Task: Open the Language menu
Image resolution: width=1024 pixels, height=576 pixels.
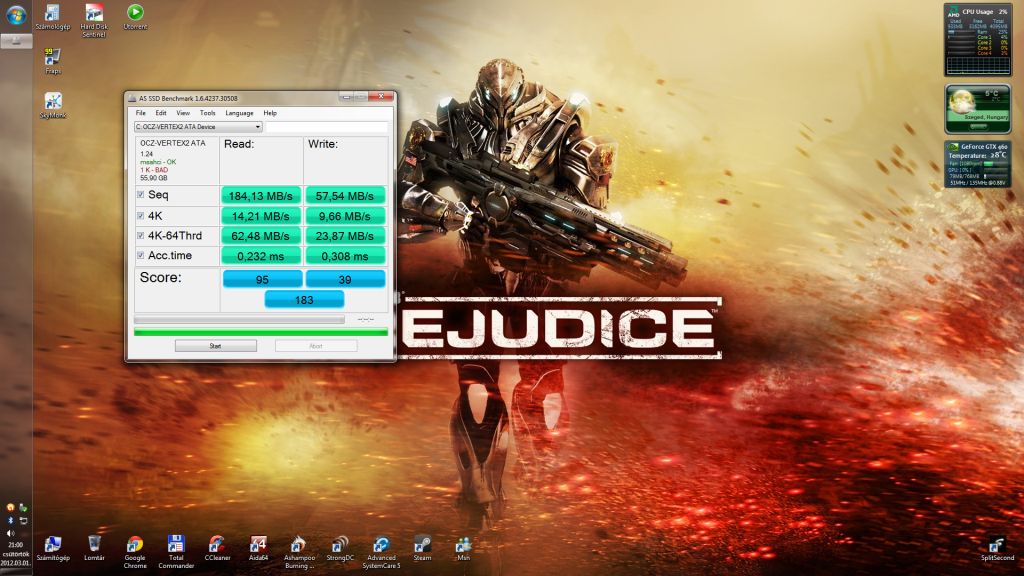Action: click(x=239, y=113)
